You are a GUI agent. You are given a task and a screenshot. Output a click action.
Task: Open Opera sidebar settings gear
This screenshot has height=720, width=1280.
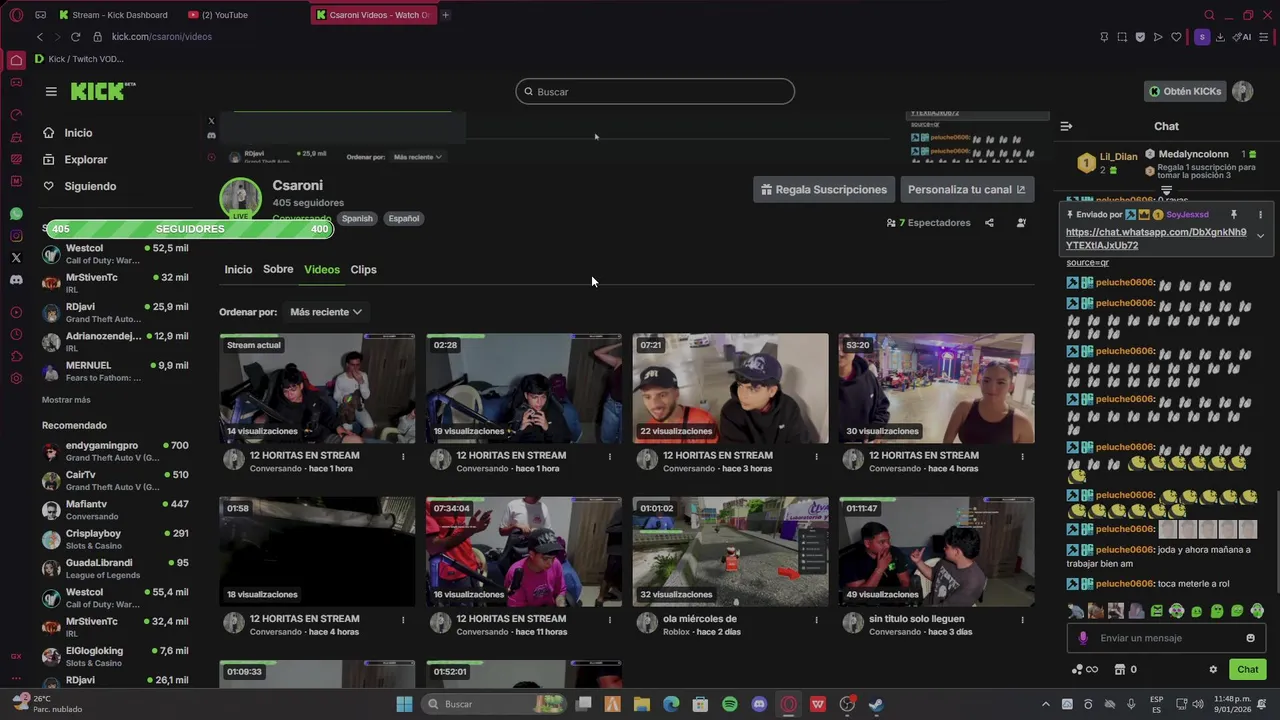tap(16, 378)
